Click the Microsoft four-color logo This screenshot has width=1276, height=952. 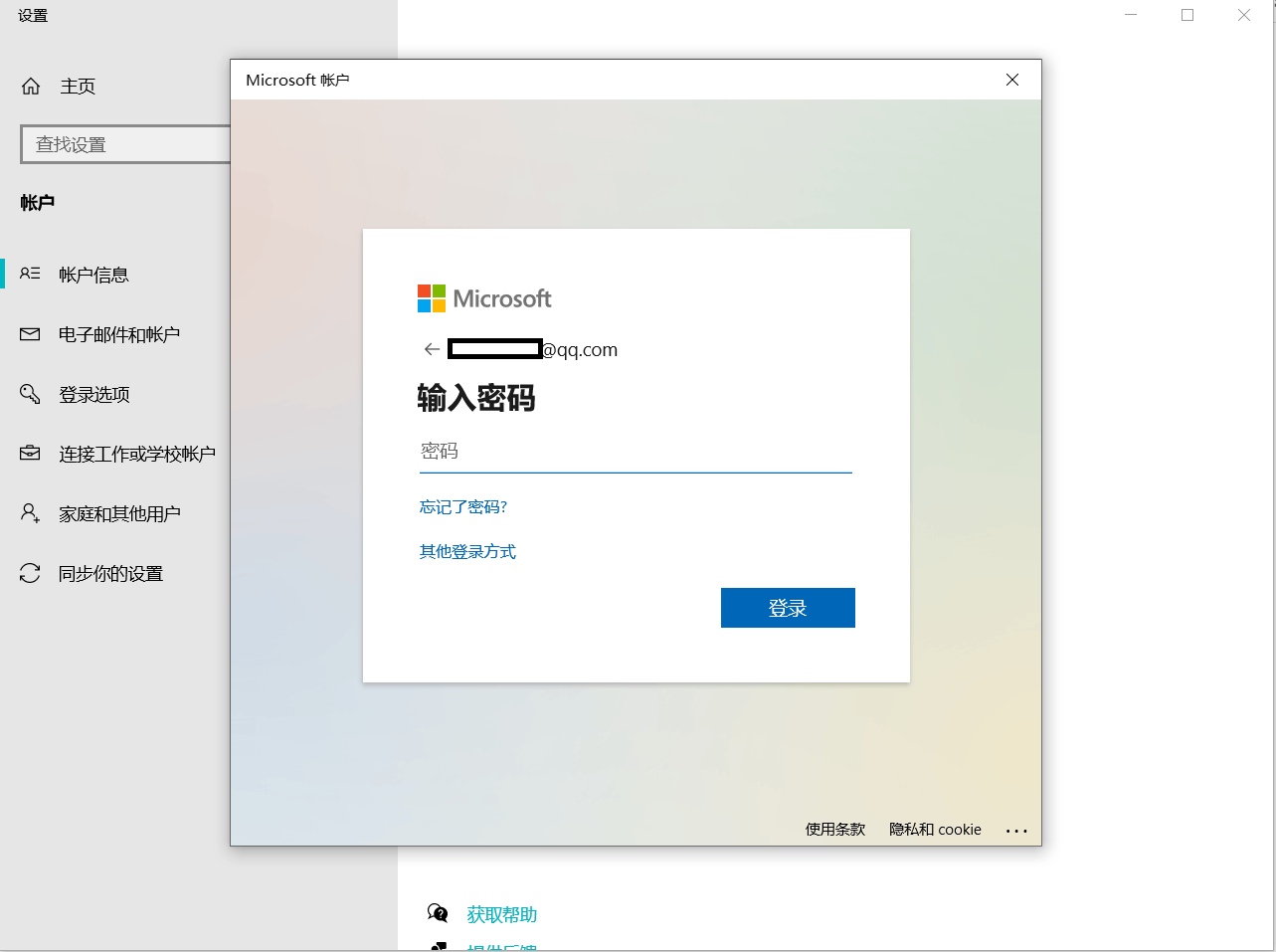pos(432,298)
